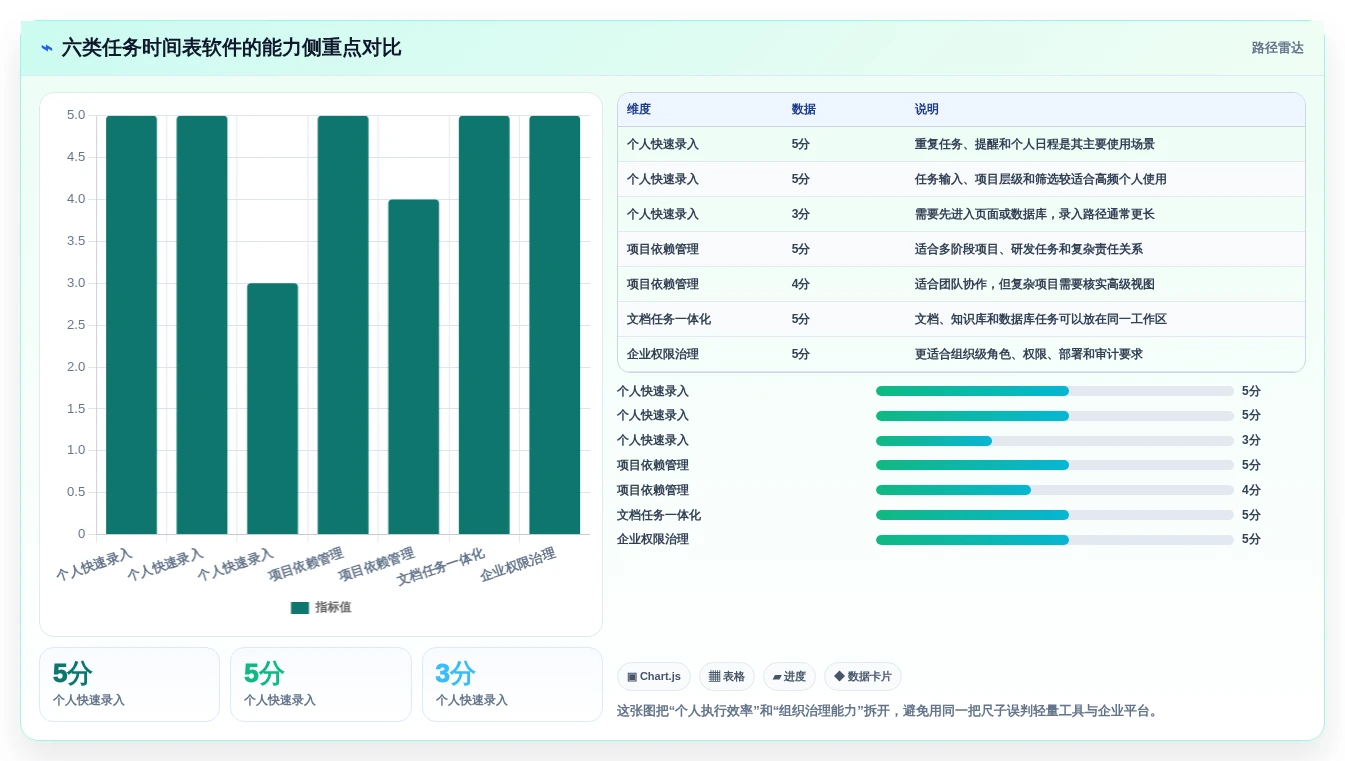Click the 2.5 label on the y-axis
This screenshot has width=1345, height=761.
(76, 325)
